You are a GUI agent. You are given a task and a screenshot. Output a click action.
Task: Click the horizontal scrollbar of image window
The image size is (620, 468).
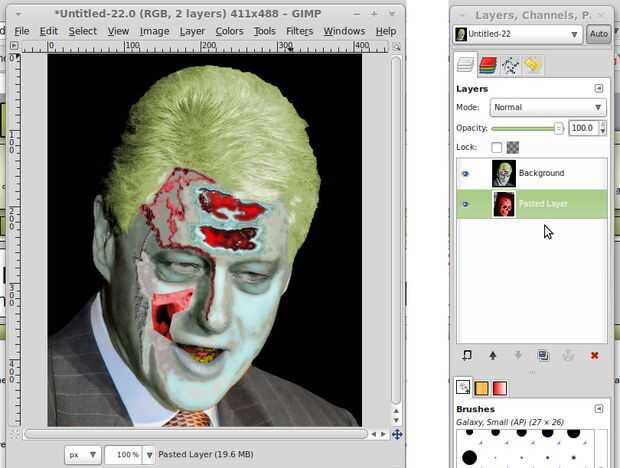pos(196,434)
